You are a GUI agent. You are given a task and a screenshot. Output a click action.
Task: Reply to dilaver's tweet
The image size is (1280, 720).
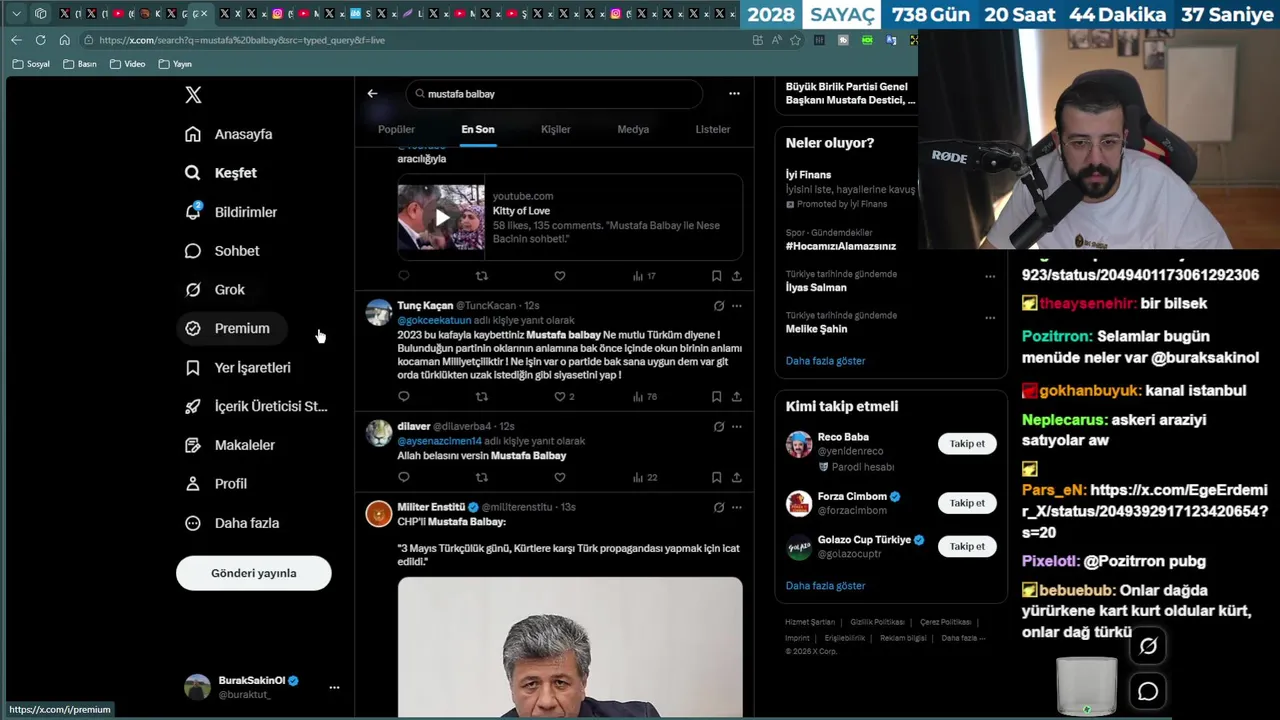click(404, 478)
